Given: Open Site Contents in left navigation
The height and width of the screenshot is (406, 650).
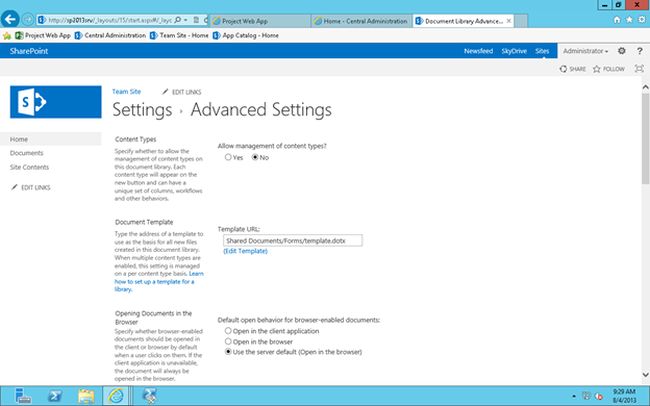Looking at the screenshot, I should [x=29, y=167].
